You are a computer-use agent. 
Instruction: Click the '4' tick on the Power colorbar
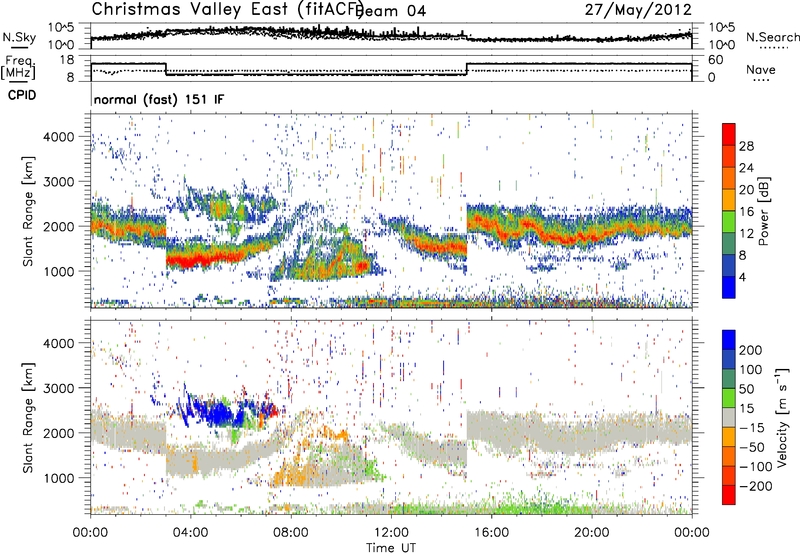pos(743,277)
